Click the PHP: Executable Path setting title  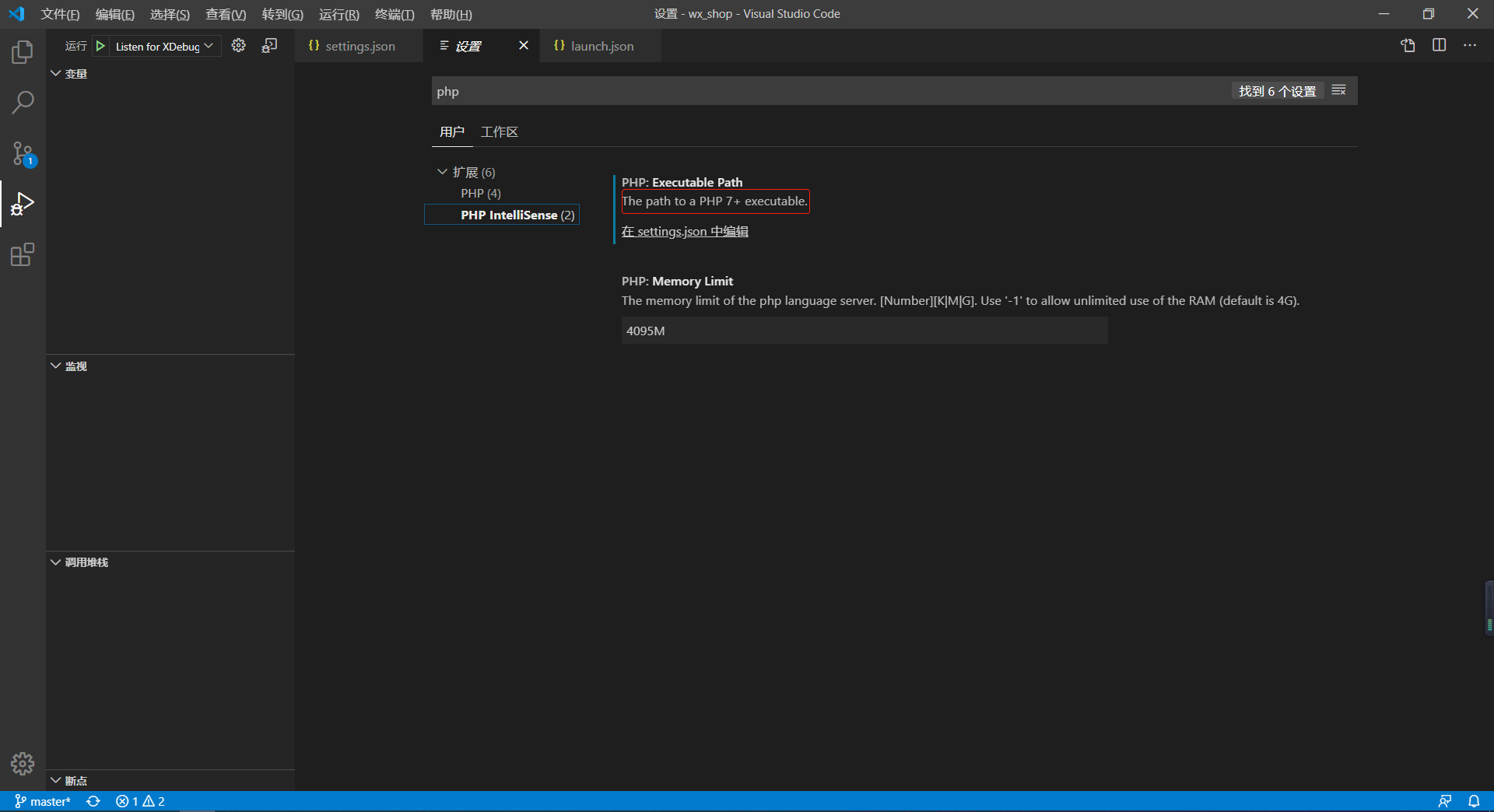pos(682,182)
